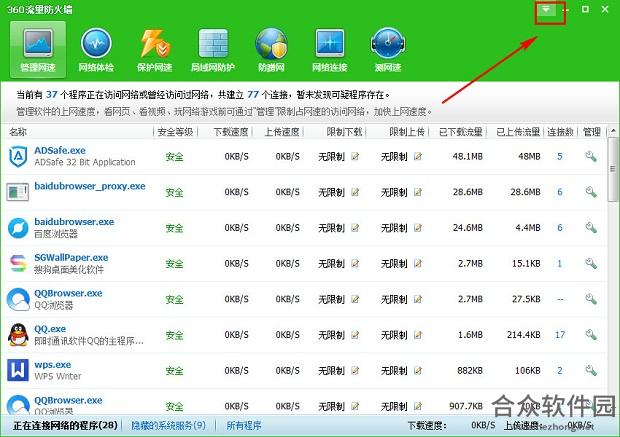Sort by 安全等级 column header
The height and width of the screenshot is (437, 620).
tap(175, 132)
